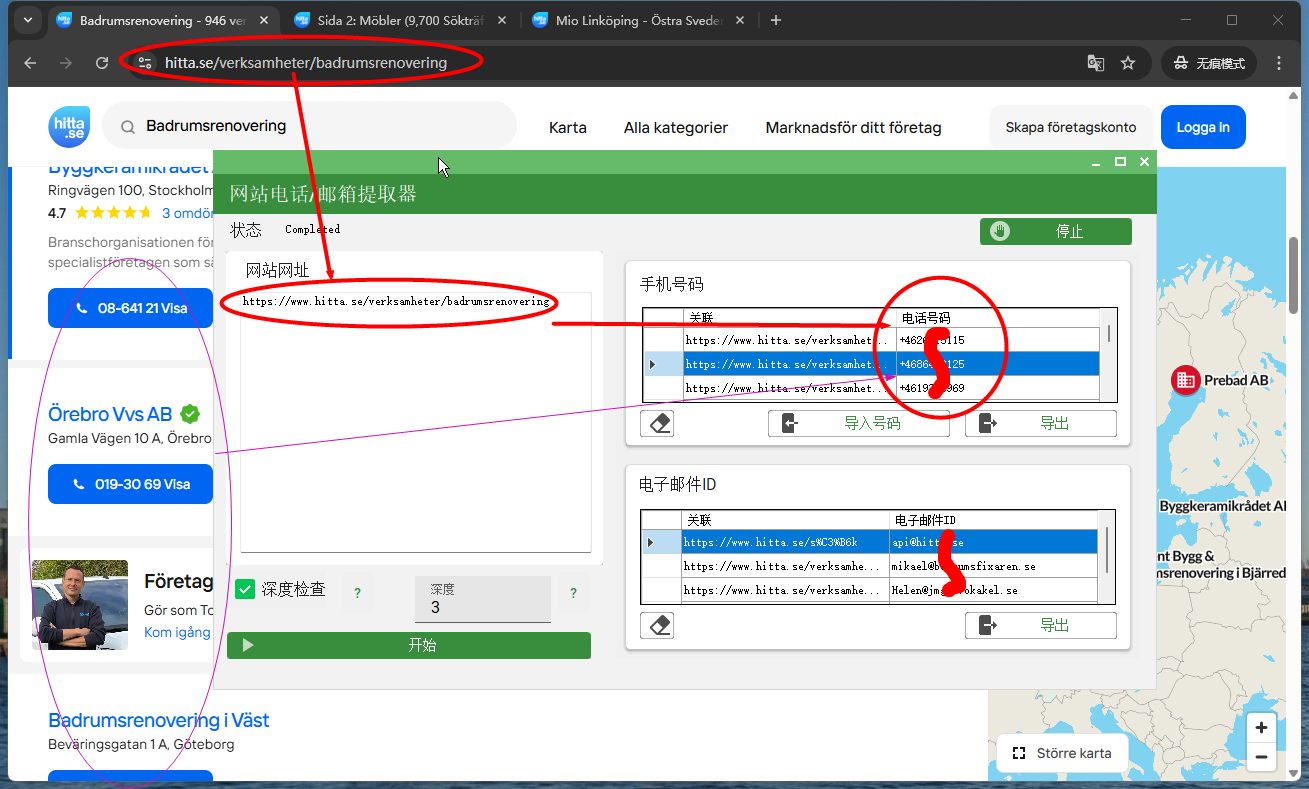The height and width of the screenshot is (789, 1309).
Task: Toggle the 深度检查 checkbox
Action: point(245,589)
